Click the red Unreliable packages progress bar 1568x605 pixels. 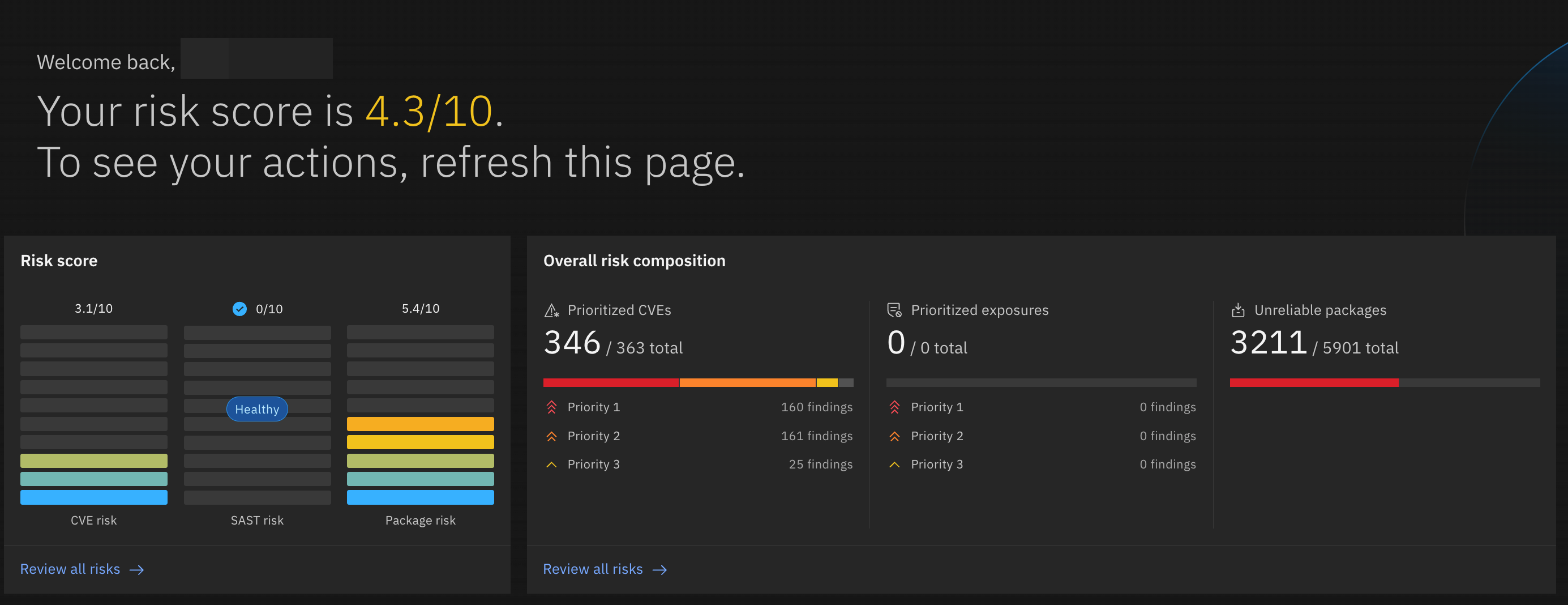pos(1314,382)
